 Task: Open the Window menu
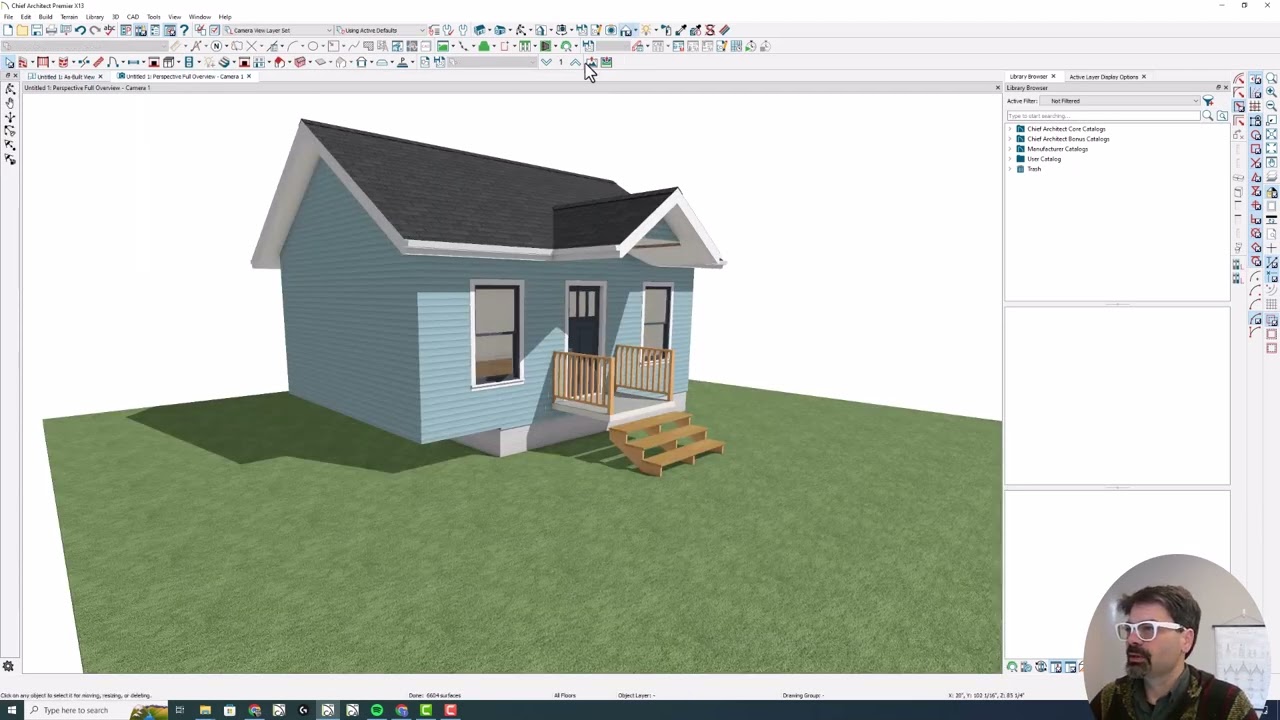click(200, 17)
